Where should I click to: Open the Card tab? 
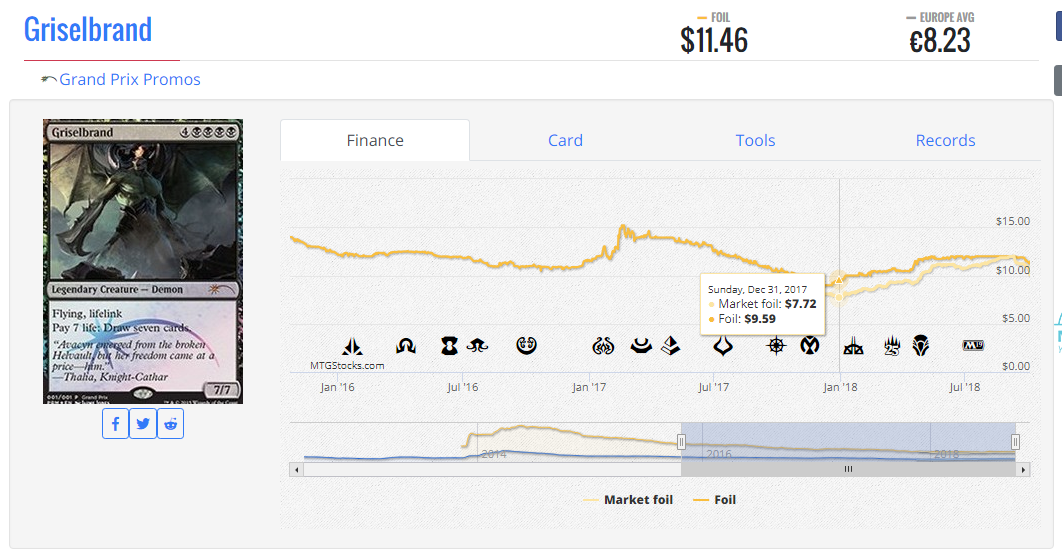coord(565,141)
